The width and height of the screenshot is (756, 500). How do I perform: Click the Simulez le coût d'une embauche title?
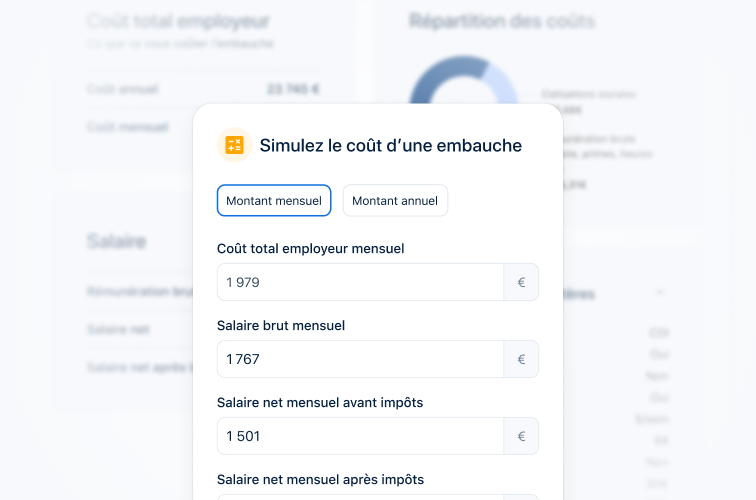(391, 145)
